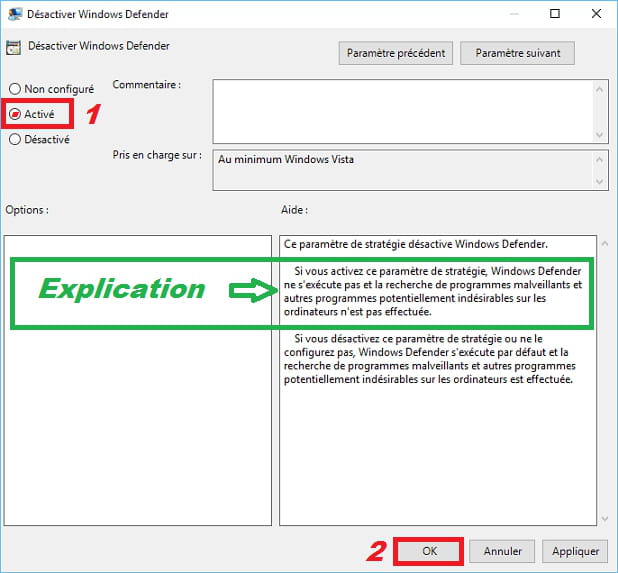Screen dimensions: 618x573
Task: Click the "Ce paramètre de stratégie désactive Windows Defender." text
Action: point(416,244)
